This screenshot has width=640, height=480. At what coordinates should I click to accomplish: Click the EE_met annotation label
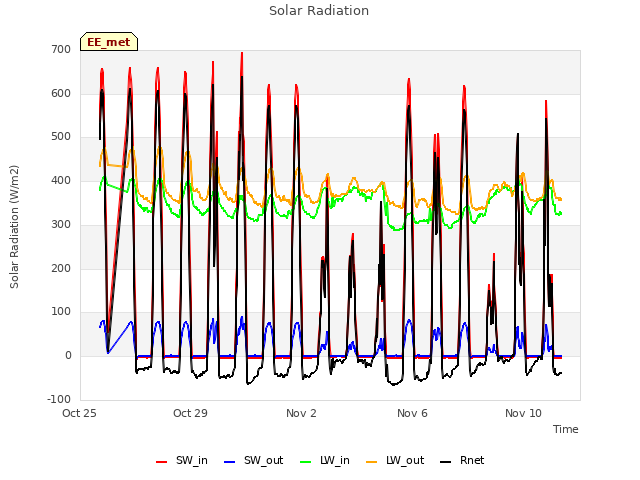pyautogui.click(x=109, y=42)
